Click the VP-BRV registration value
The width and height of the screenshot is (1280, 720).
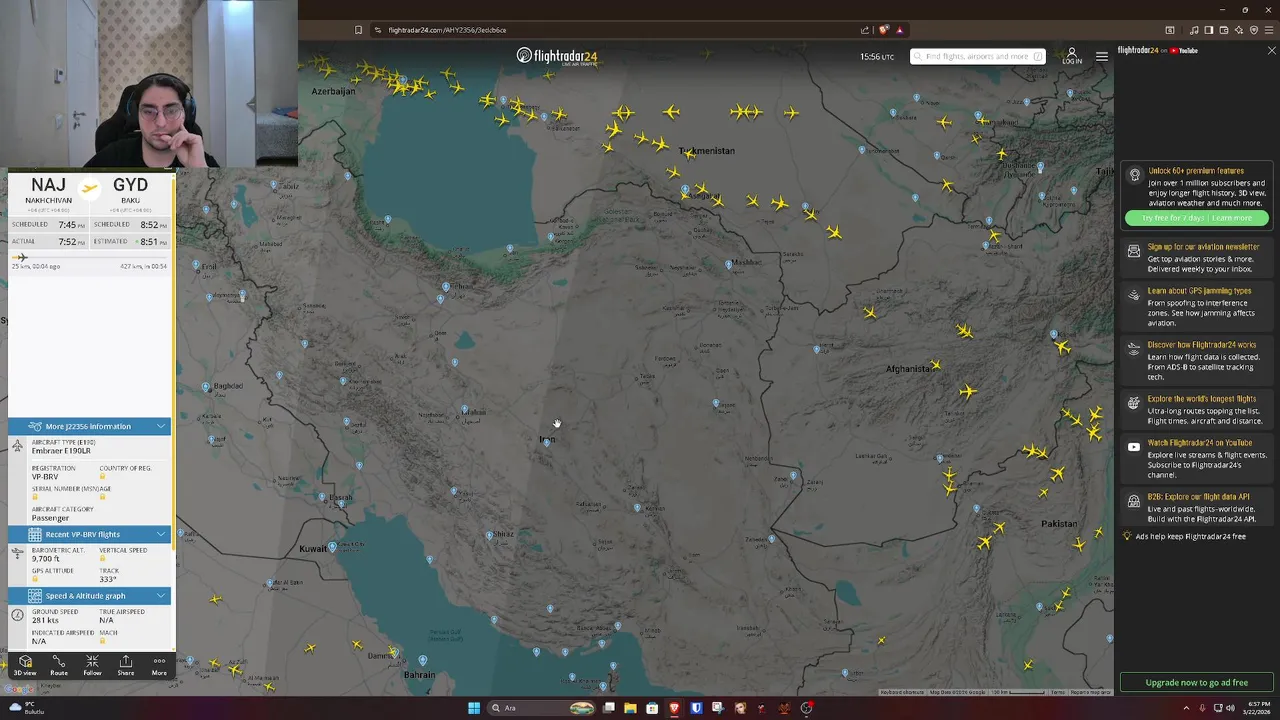pos(45,477)
